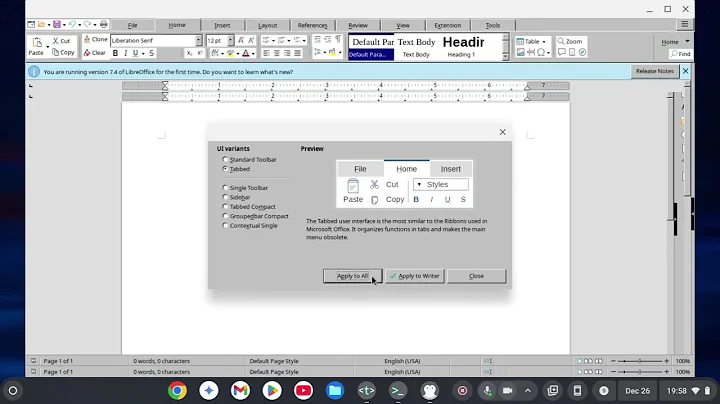The height and width of the screenshot is (404, 720).
Task: Switch to the Insert tab
Action: pos(222,25)
